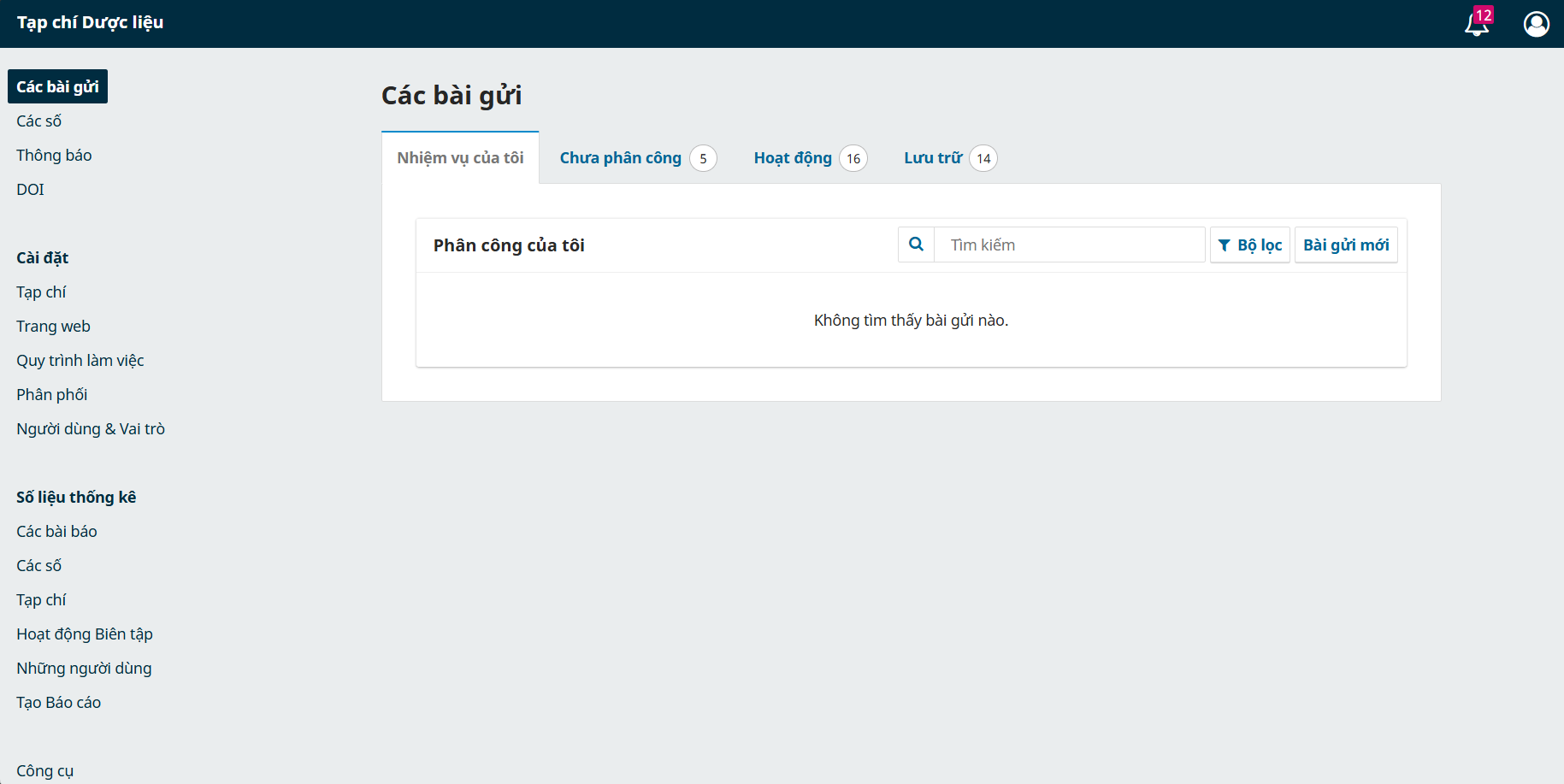Click the Cài đặt section heading

[x=42, y=257]
